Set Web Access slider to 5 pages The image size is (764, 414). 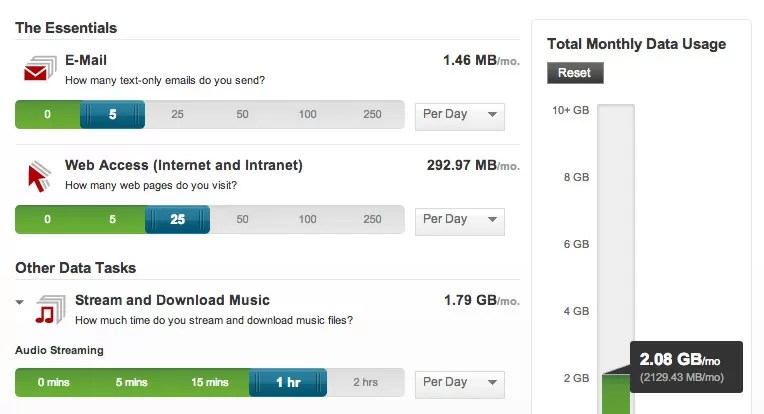[113, 219]
